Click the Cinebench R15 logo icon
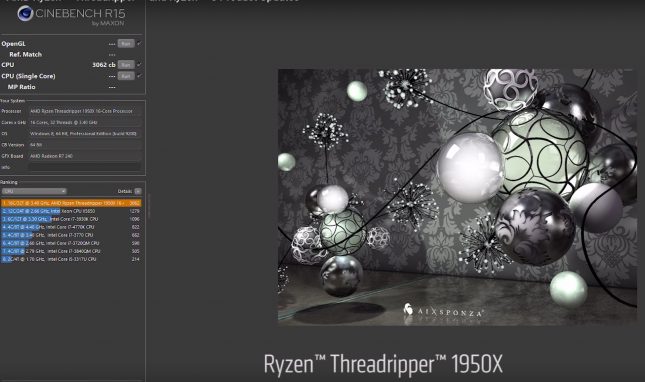645x382 pixels. pos(25,14)
